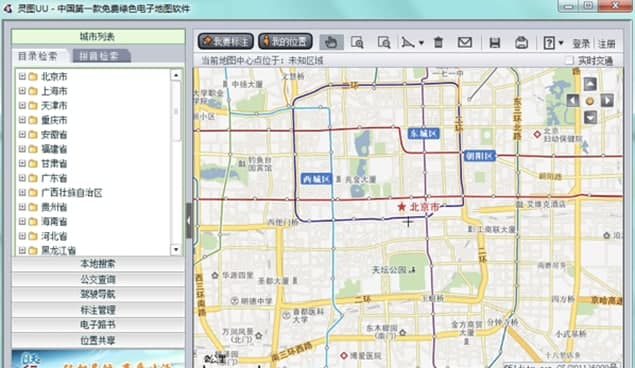Viewport: 635px width, 368px height.
Task: Click the help question mark icon
Action: (549, 43)
